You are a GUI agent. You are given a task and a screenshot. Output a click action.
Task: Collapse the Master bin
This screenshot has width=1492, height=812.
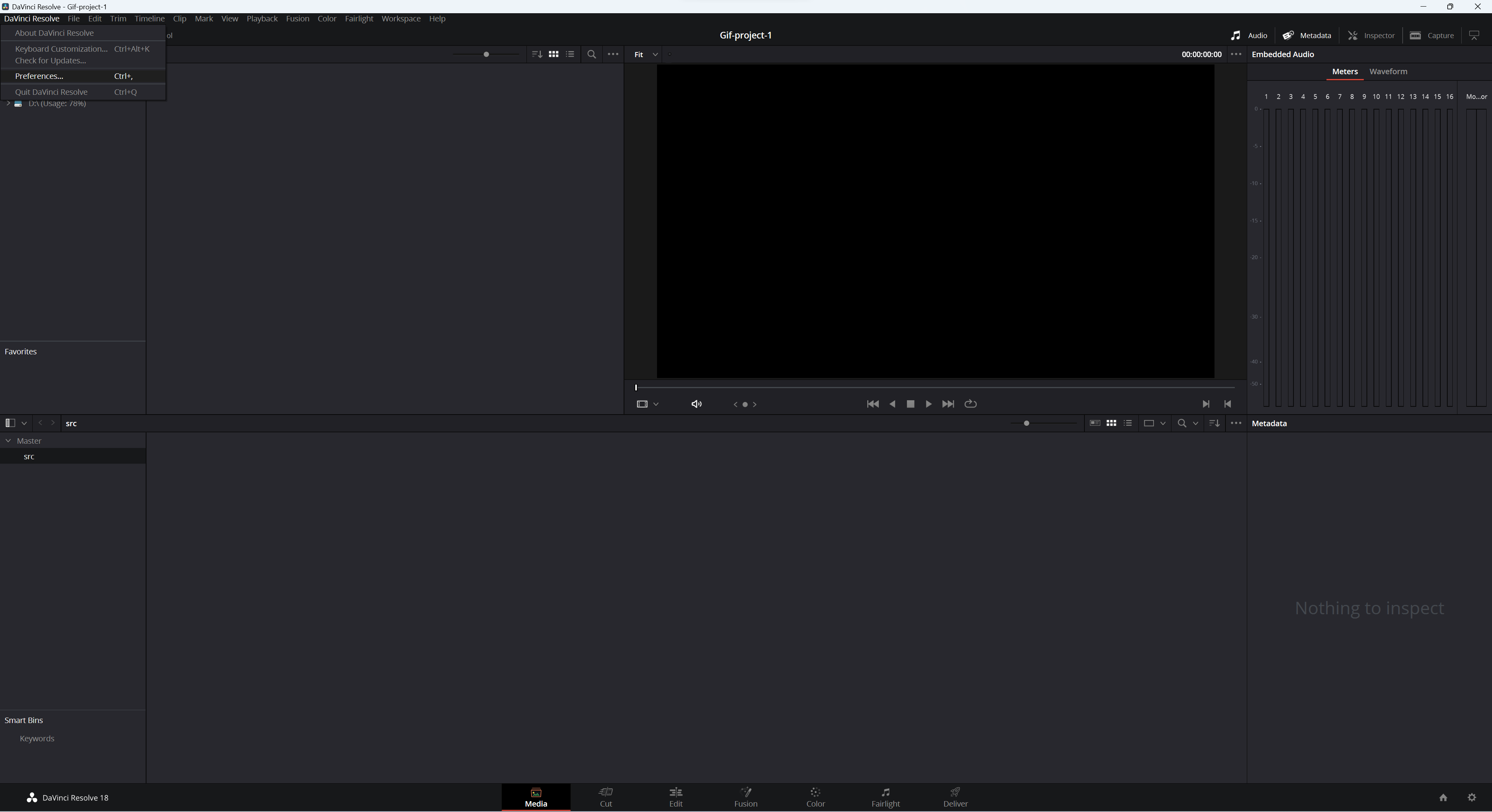pos(8,441)
